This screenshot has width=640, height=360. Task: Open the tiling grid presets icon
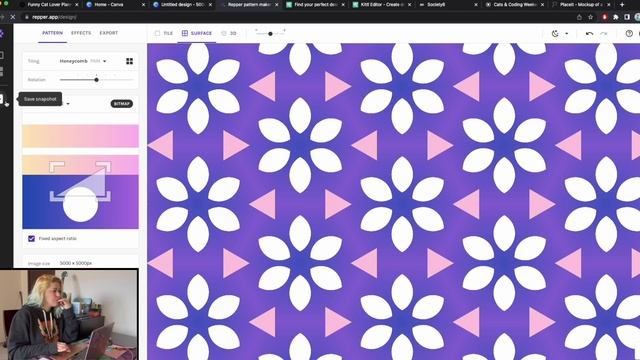[129, 61]
